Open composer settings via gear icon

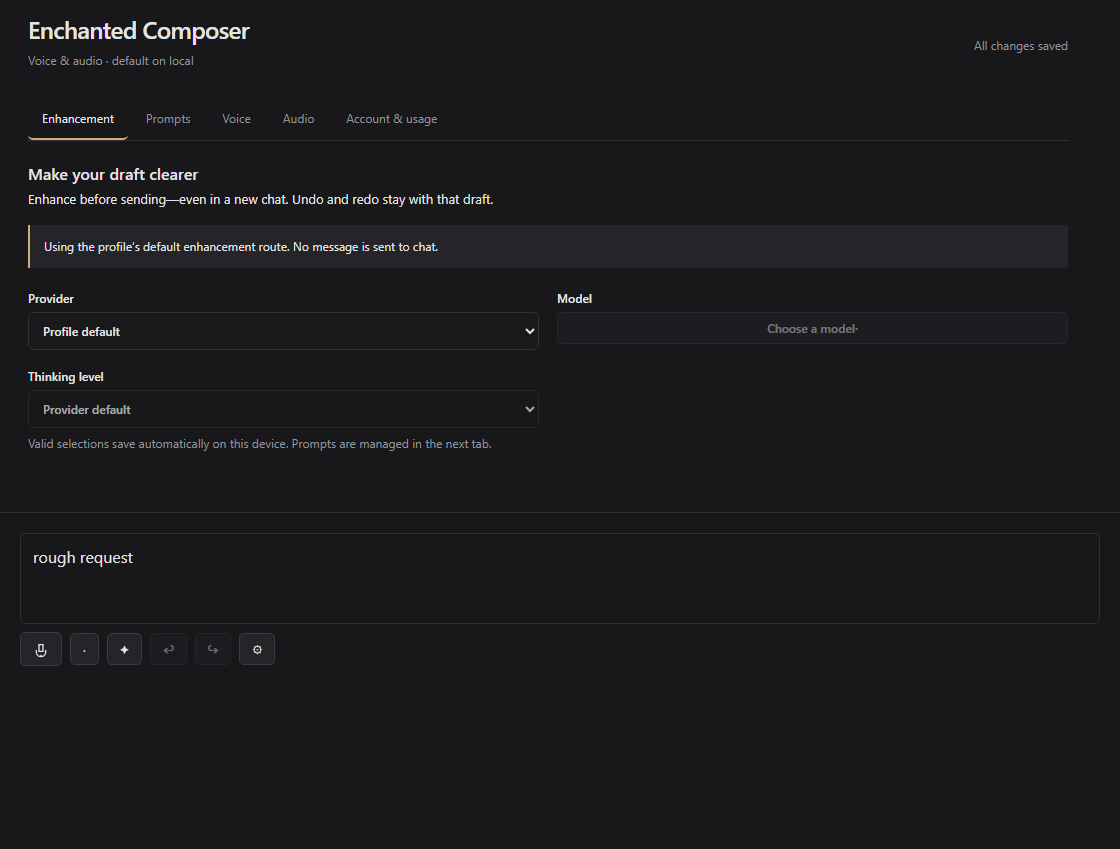(x=257, y=649)
